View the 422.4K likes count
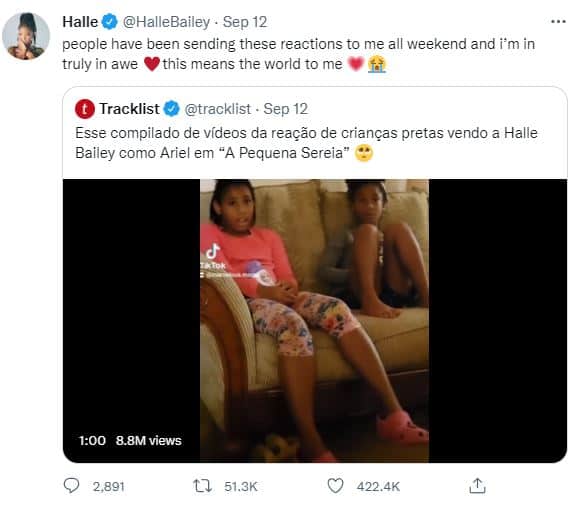 378,486
